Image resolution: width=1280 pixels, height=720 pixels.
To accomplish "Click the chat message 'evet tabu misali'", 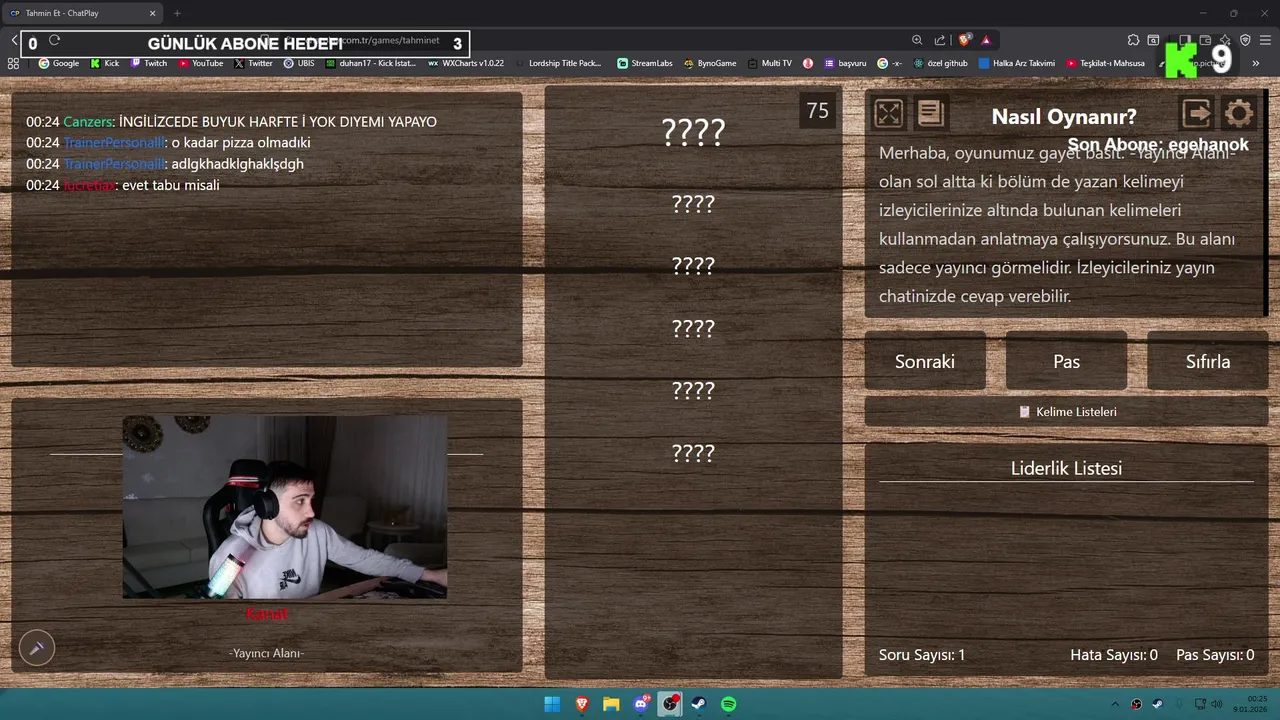I will pyautogui.click(x=170, y=185).
